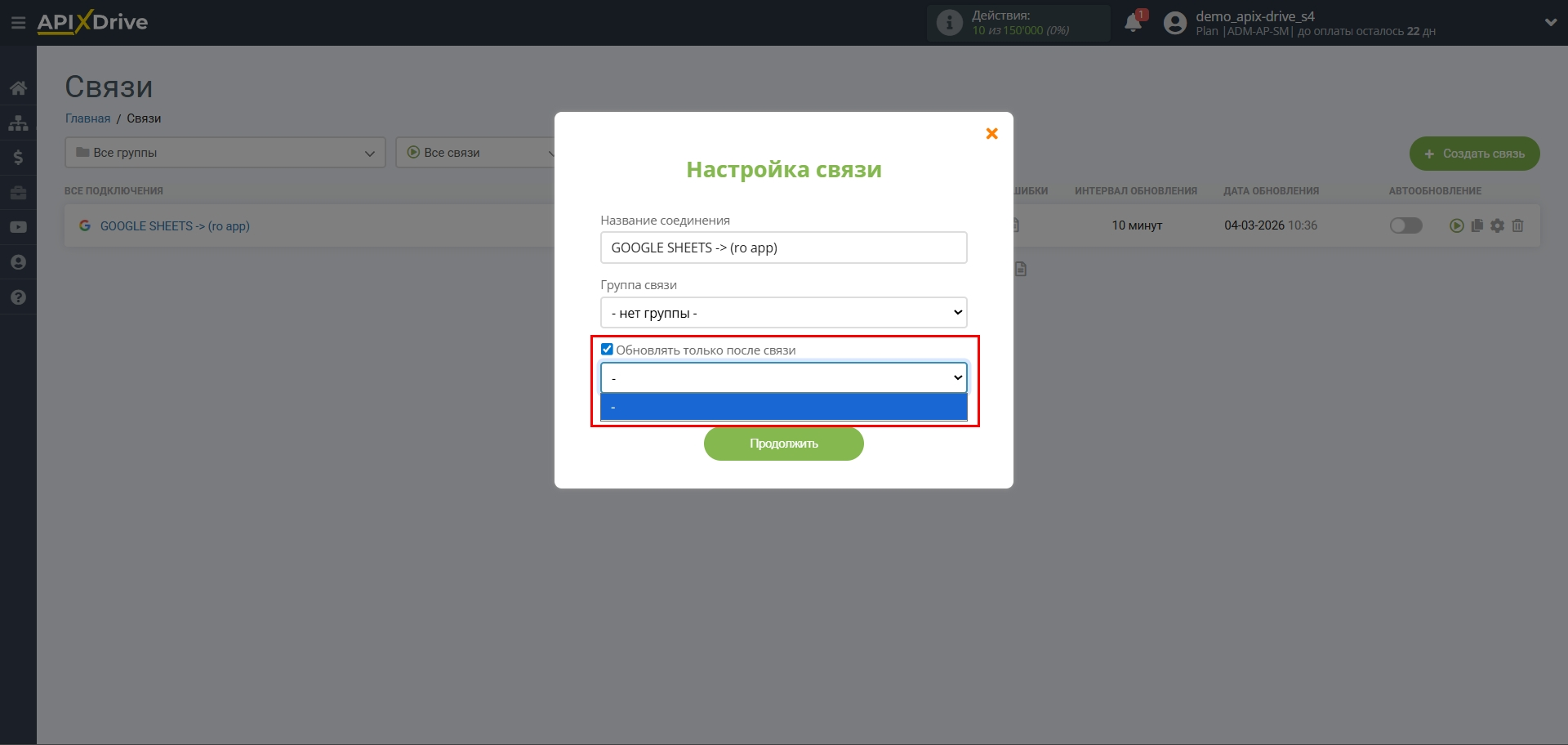Toggle the hamburger menu at top left
This screenshot has height=745, width=1568.
click(18, 22)
